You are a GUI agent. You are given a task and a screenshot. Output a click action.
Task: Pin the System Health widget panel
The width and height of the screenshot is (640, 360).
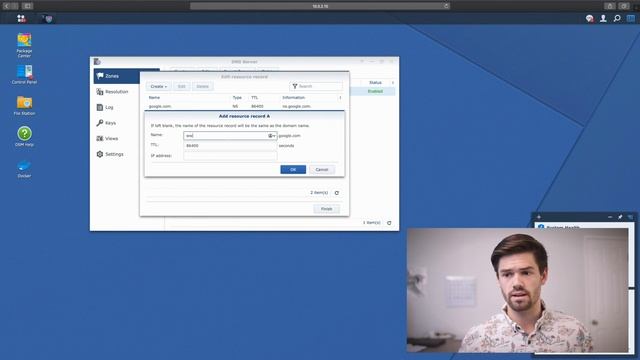point(620,217)
